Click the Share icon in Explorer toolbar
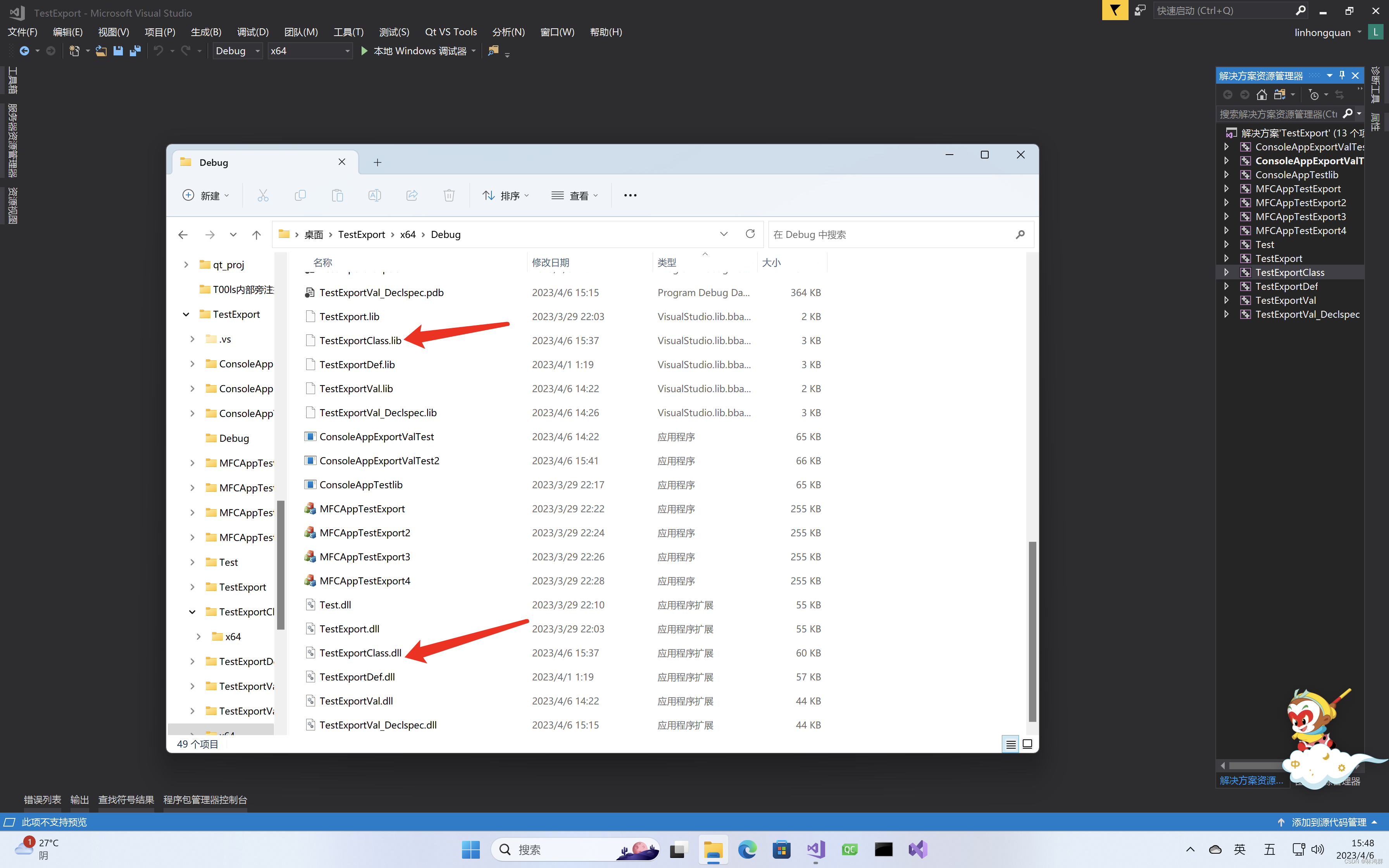This screenshot has height=868, width=1389. pos(412,196)
